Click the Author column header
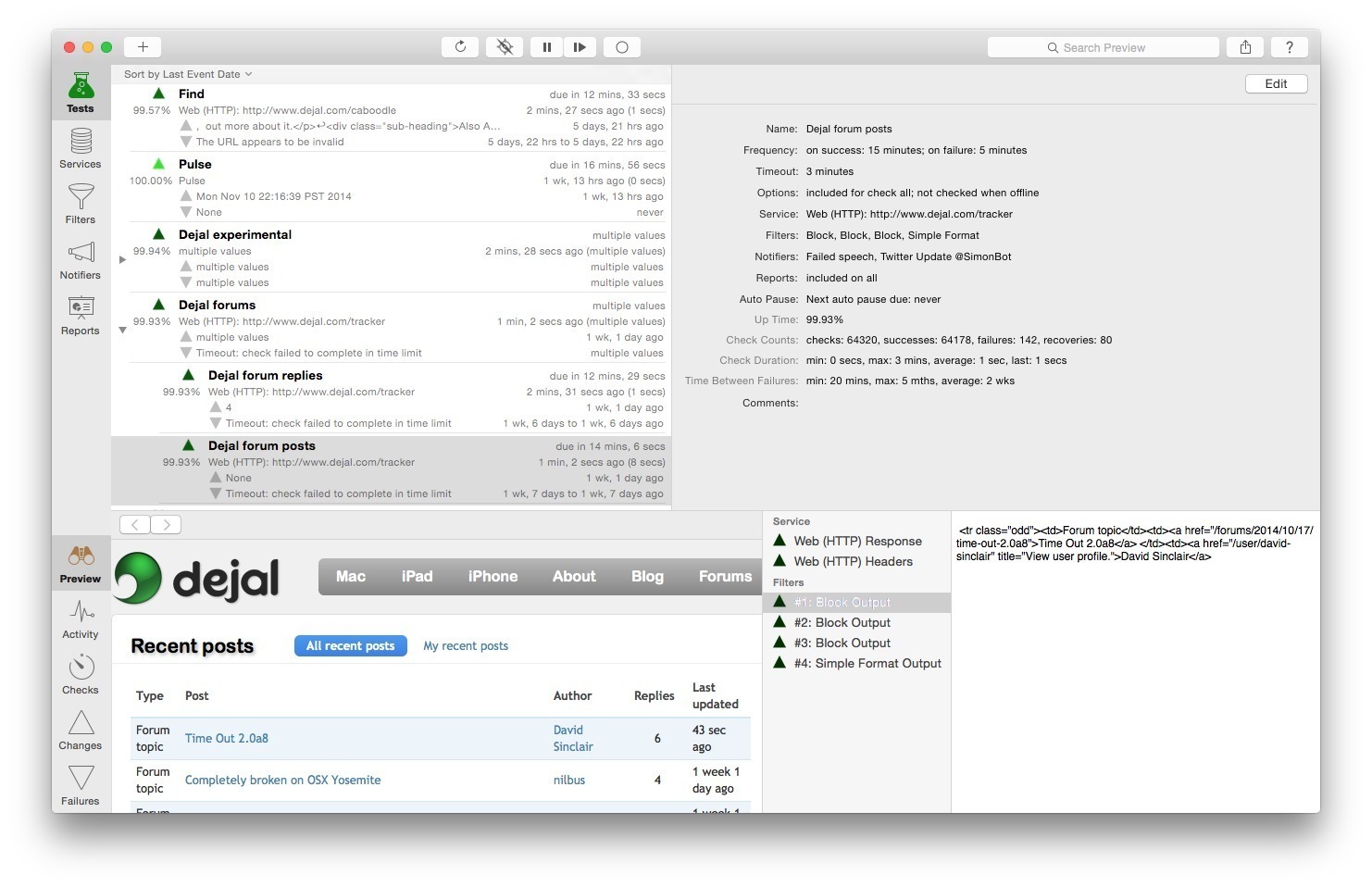 572,695
